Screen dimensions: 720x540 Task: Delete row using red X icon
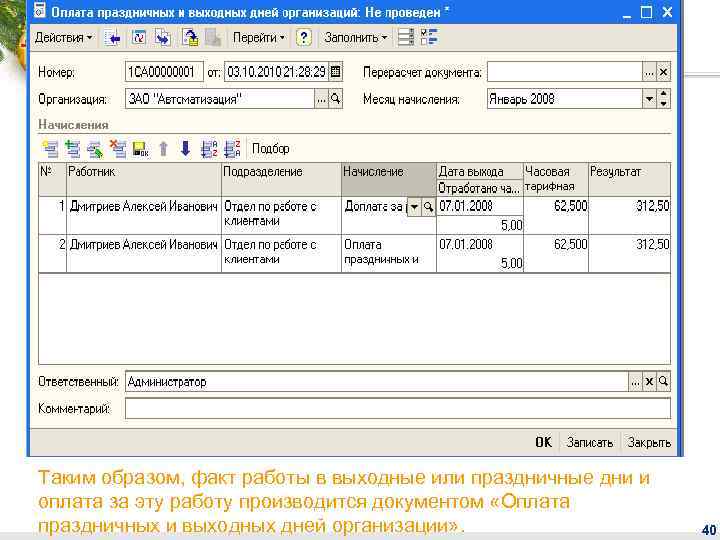(118, 149)
